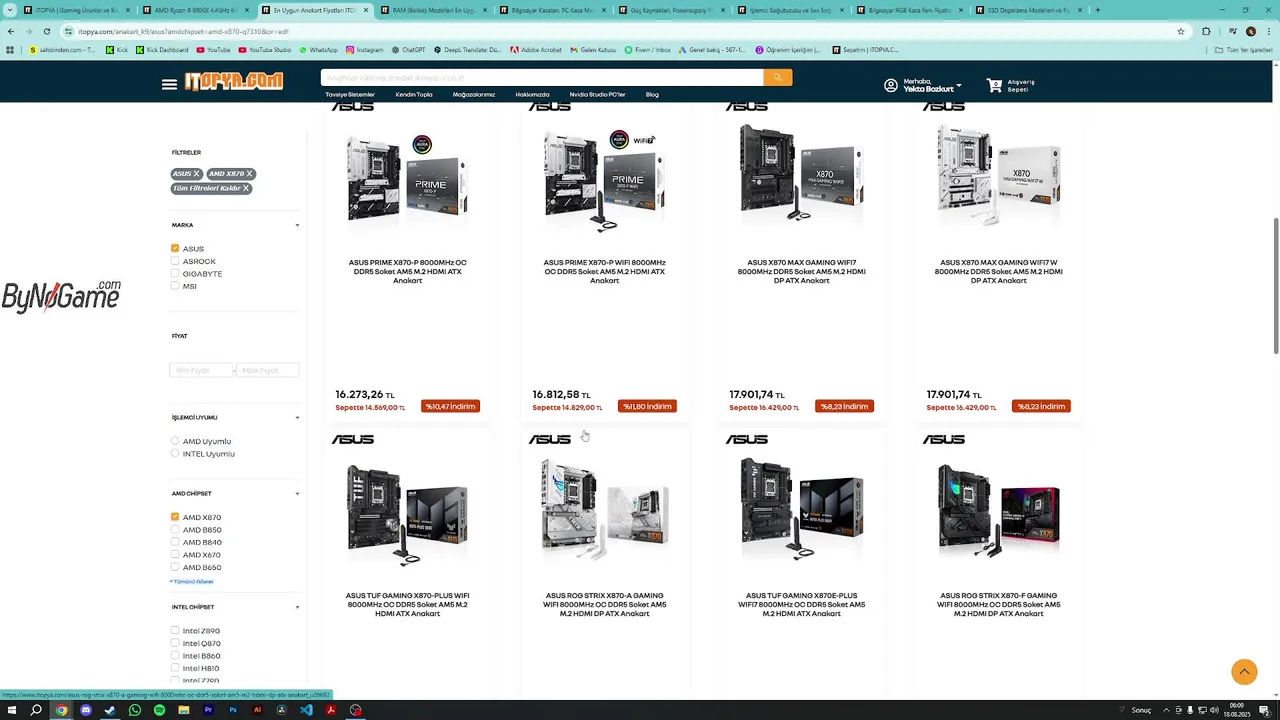Open ASUS ROG STRIX X870-A GAMING link

point(604,604)
